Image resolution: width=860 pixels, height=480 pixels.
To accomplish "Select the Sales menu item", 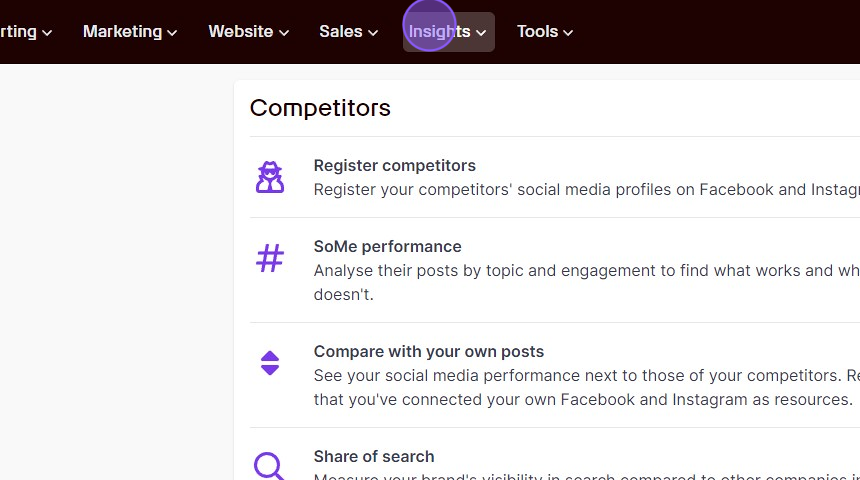I will point(348,32).
